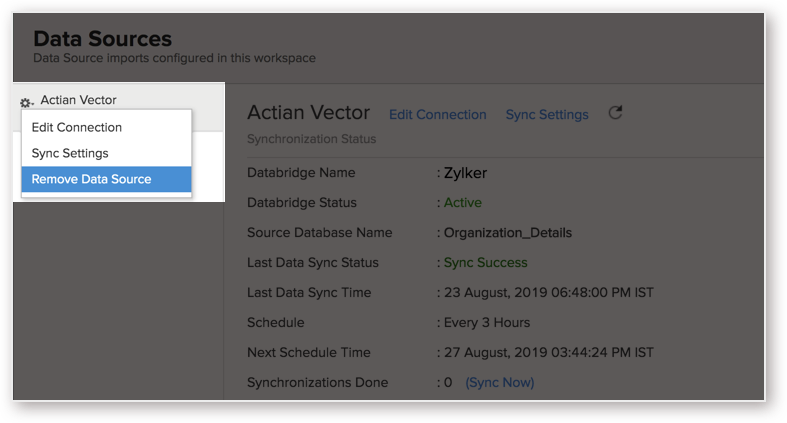The image size is (787, 423).
Task: Click the green Sync Success status text
Action: 485,262
